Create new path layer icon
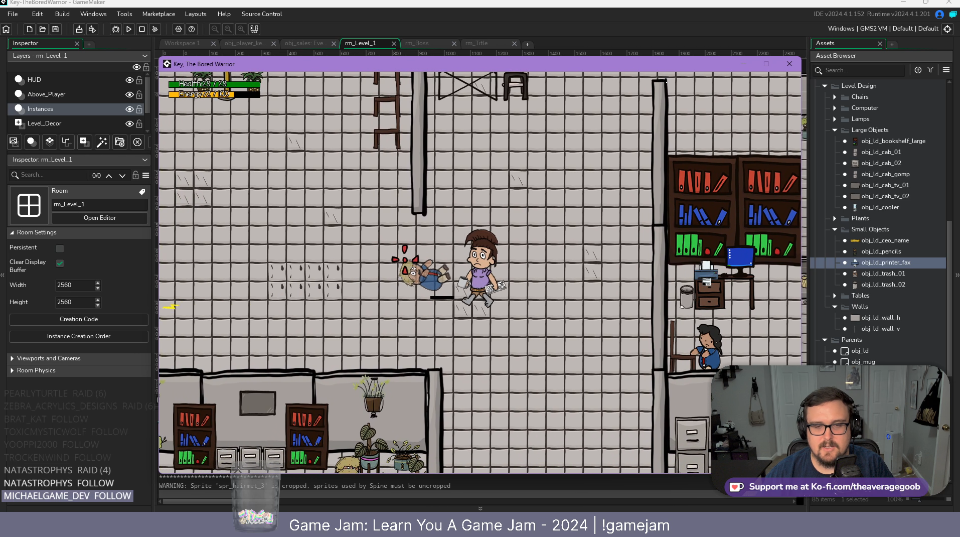The height and width of the screenshot is (537, 960). [x=66, y=141]
